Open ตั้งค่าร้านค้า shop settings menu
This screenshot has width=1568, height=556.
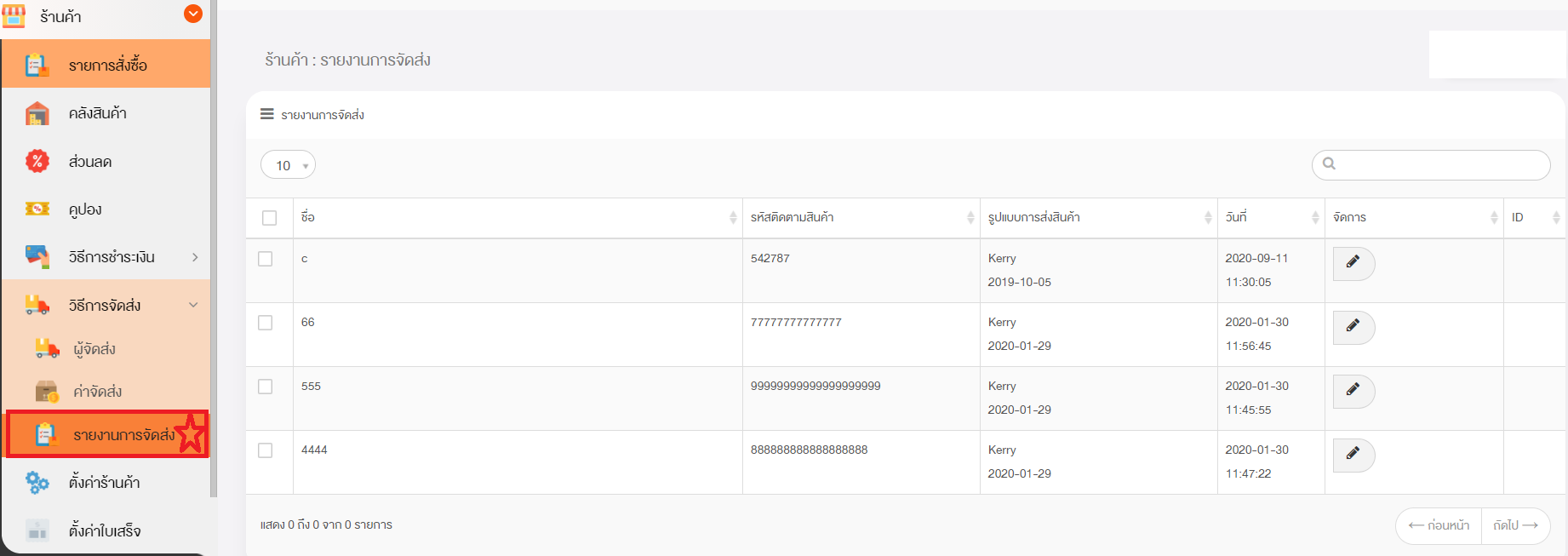pyautogui.click(x=106, y=482)
